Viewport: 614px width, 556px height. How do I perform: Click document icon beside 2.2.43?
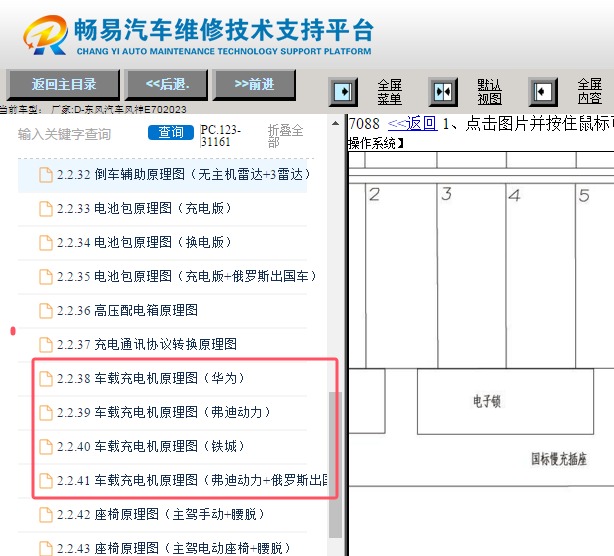[46, 548]
